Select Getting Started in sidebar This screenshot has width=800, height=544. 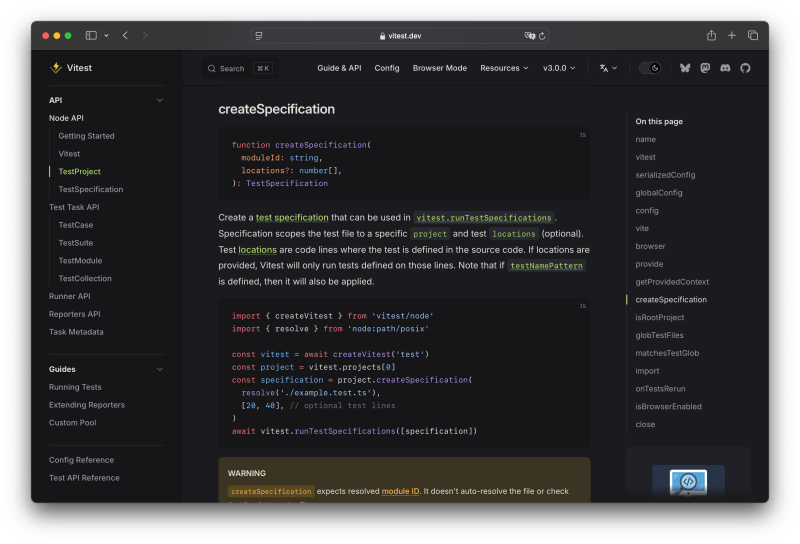tap(86, 136)
